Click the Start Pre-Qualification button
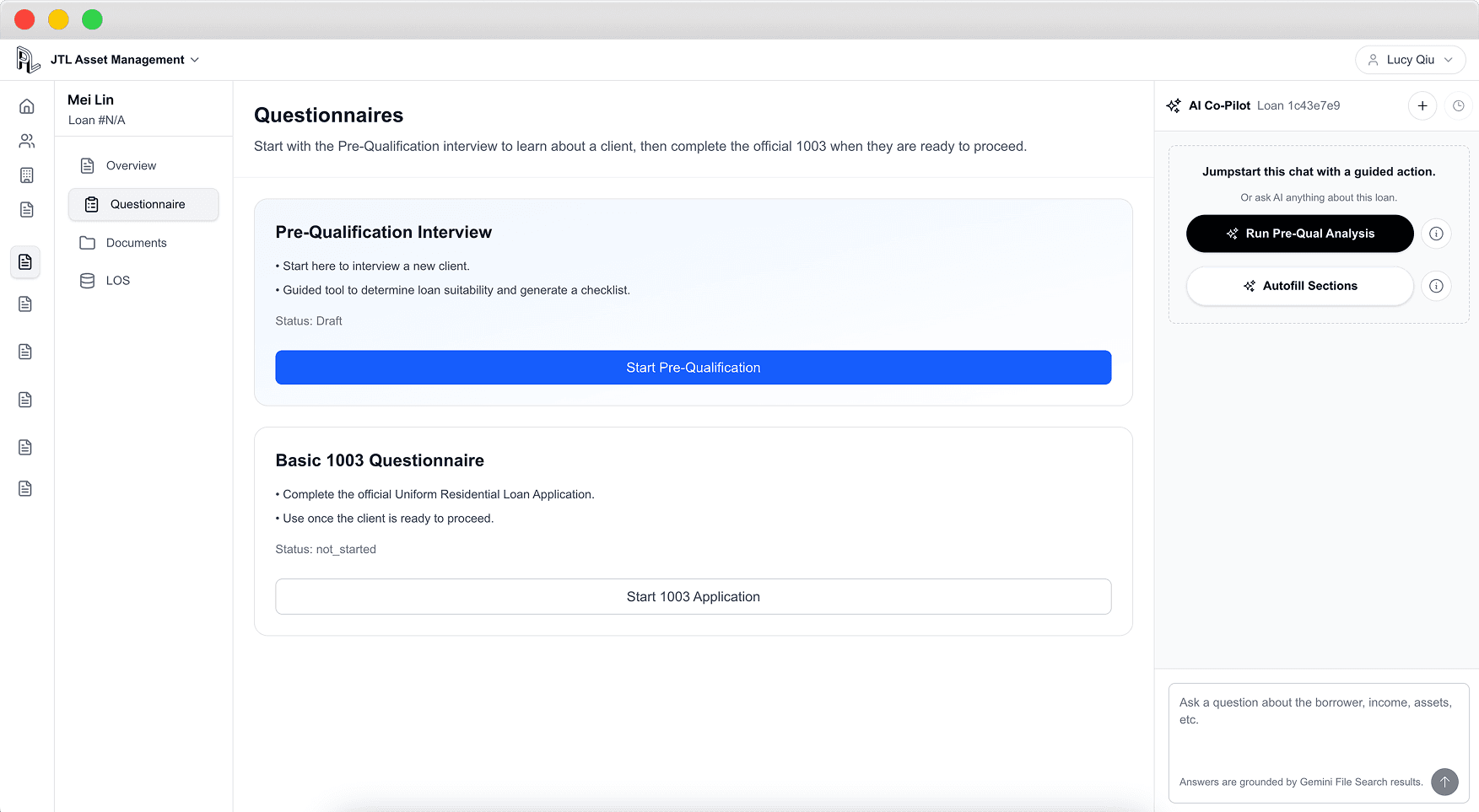 (x=693, y=368)
